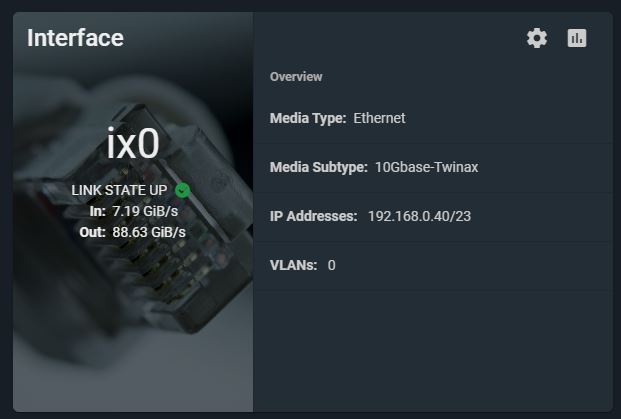The width and height of the screenshot is (621, 419).
Task: Select the Ethernet media type value
Action: point(380,118)
